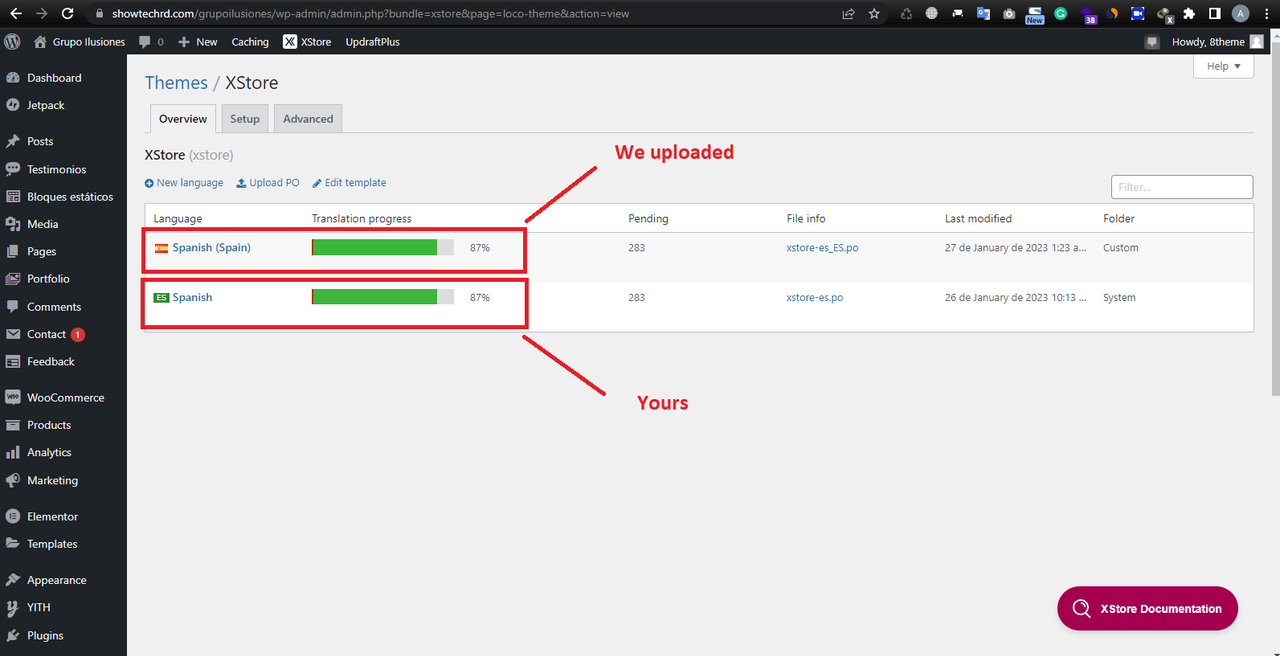Image resolution: width=1280 pixels, height=656 pixels.
Task: Open the xstore-es_ES.po file info link
Action: point(822,247)
